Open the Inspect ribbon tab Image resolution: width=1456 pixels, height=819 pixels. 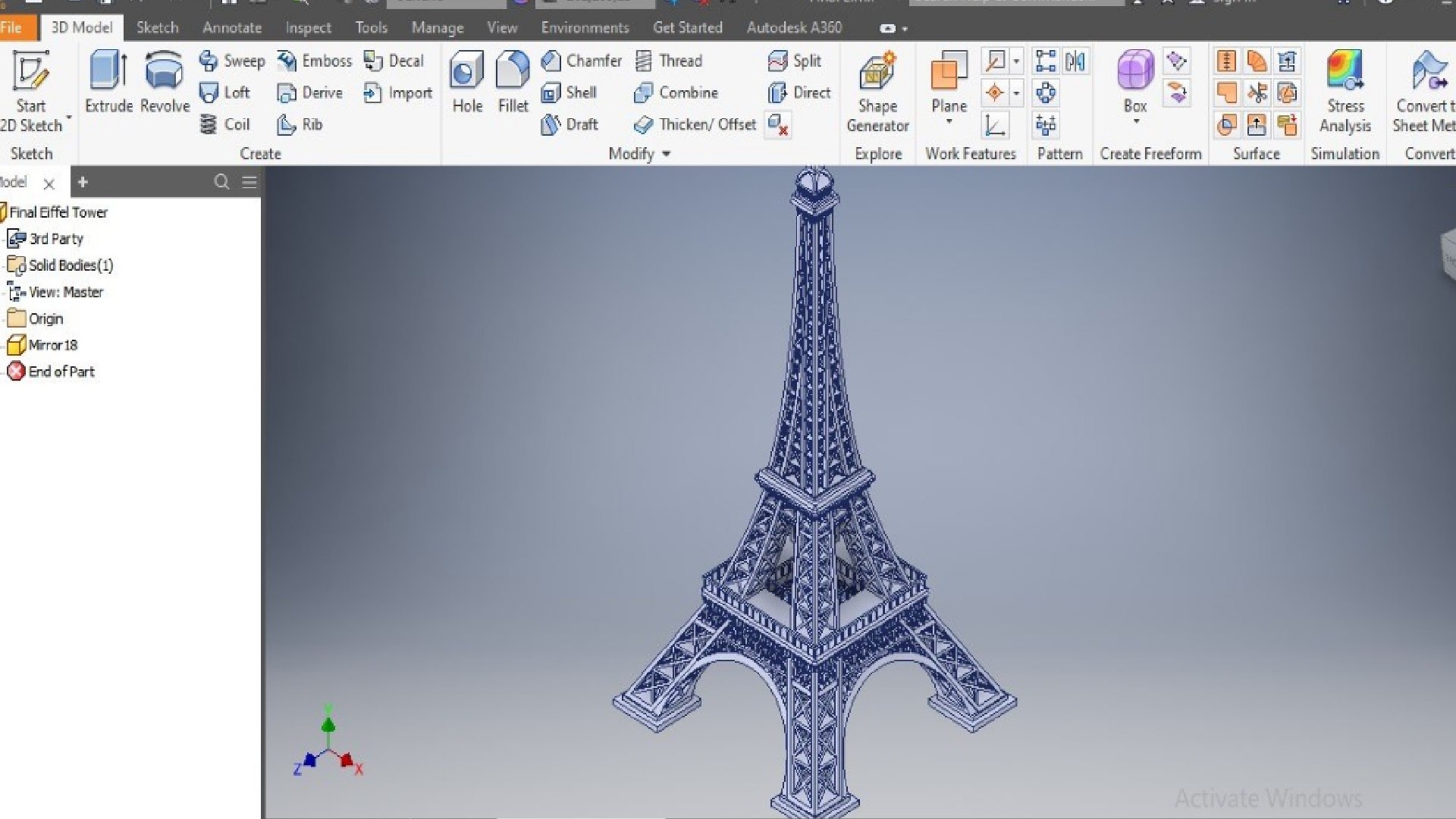point(308,28)
